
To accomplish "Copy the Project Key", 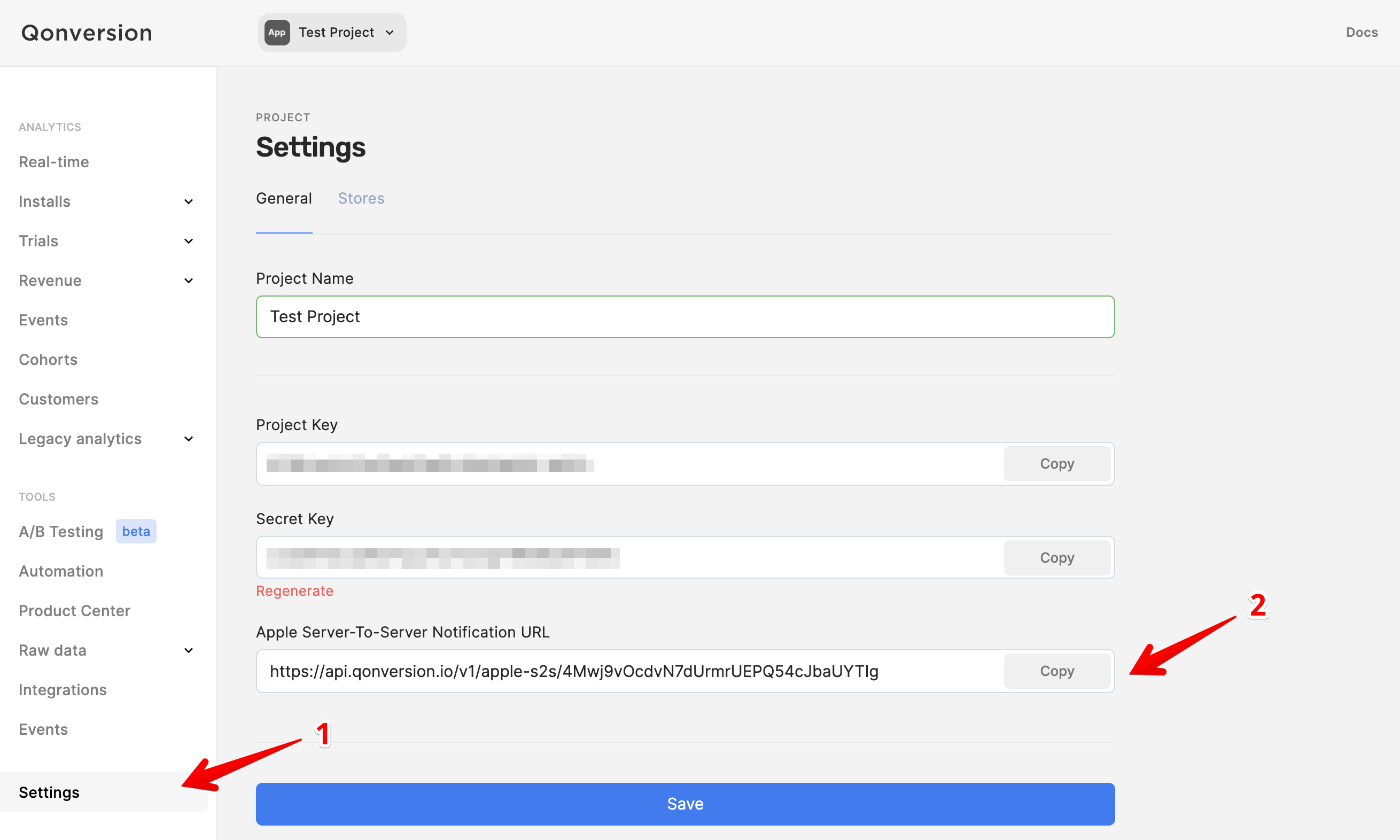I will click(1056, 464).
